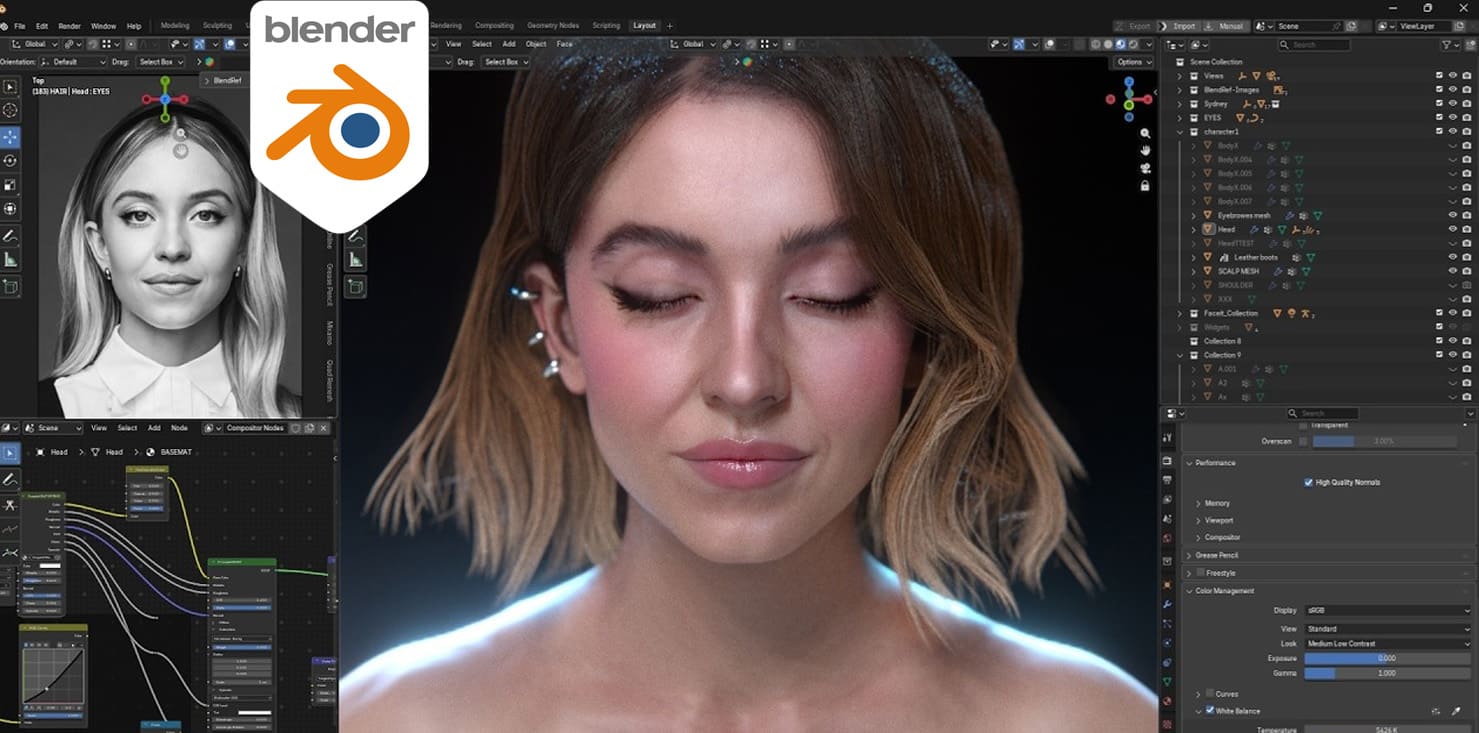The width and height of the screenshot is (1479, 733).
Task: Collapse the Color Management panel
Action: (1190, 591)
